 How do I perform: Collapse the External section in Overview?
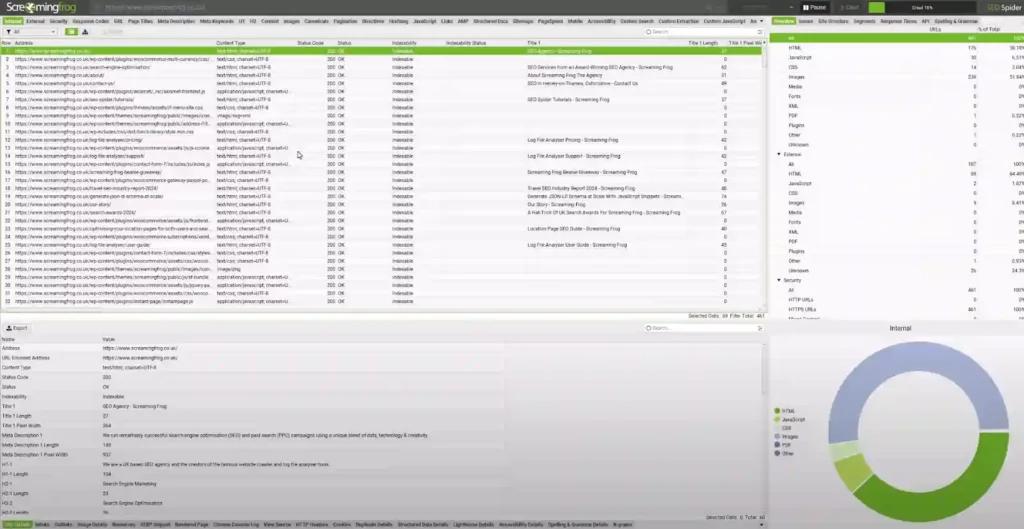coord(778,154)
